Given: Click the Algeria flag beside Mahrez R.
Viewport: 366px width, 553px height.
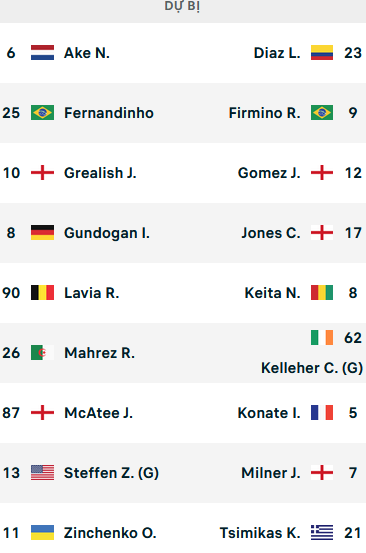Looking at the screenshot, I should click(x=42, y=353).
